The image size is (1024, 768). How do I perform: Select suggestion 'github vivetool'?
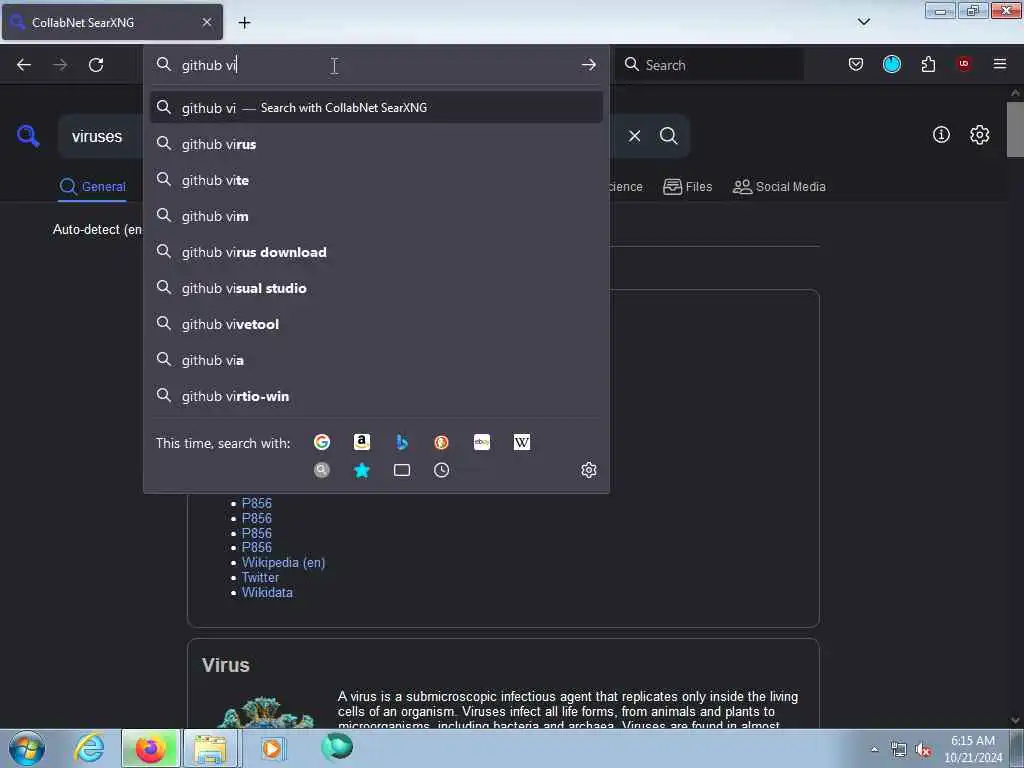376,324
